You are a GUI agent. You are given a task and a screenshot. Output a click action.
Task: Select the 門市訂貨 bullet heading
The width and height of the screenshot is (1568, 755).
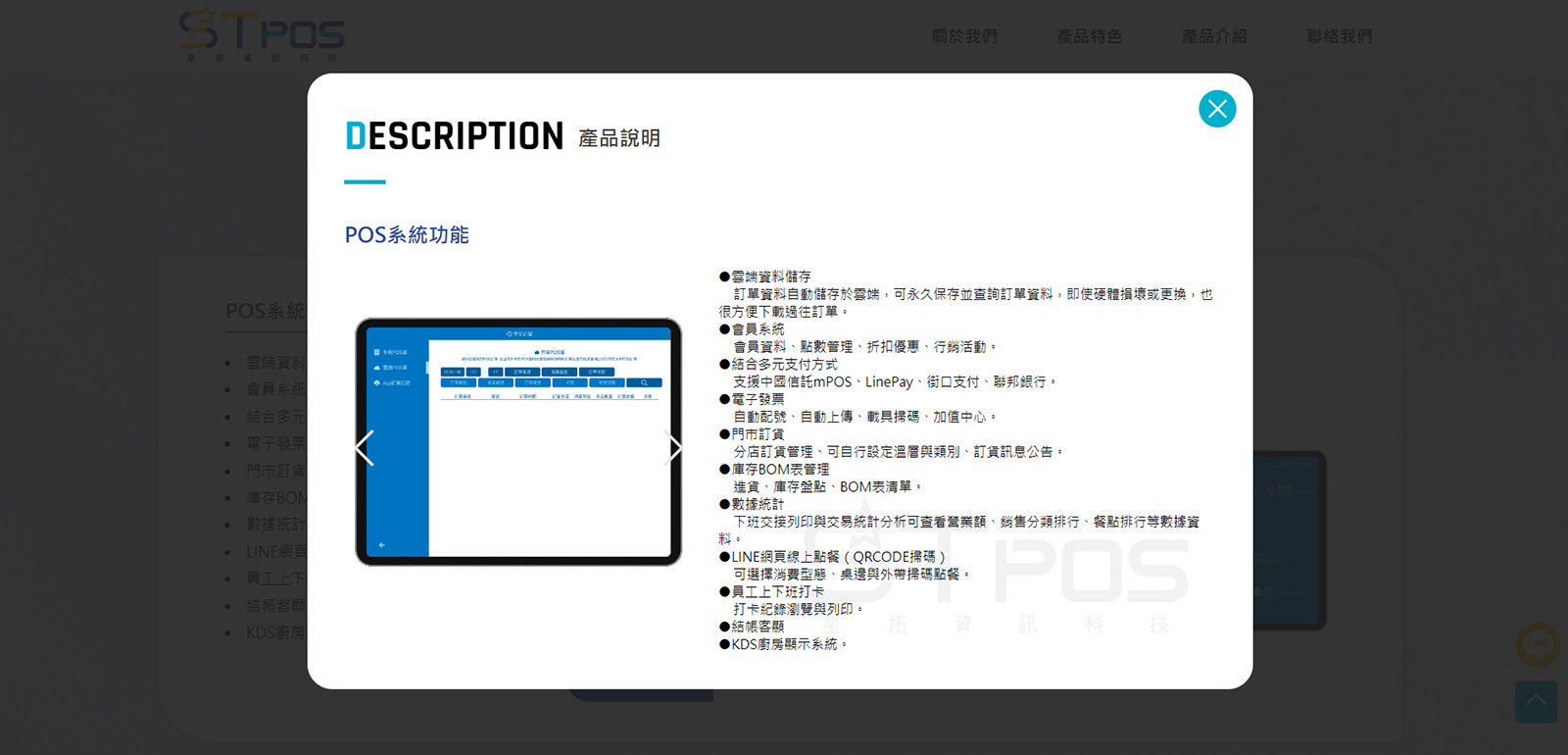coord(752,434)
